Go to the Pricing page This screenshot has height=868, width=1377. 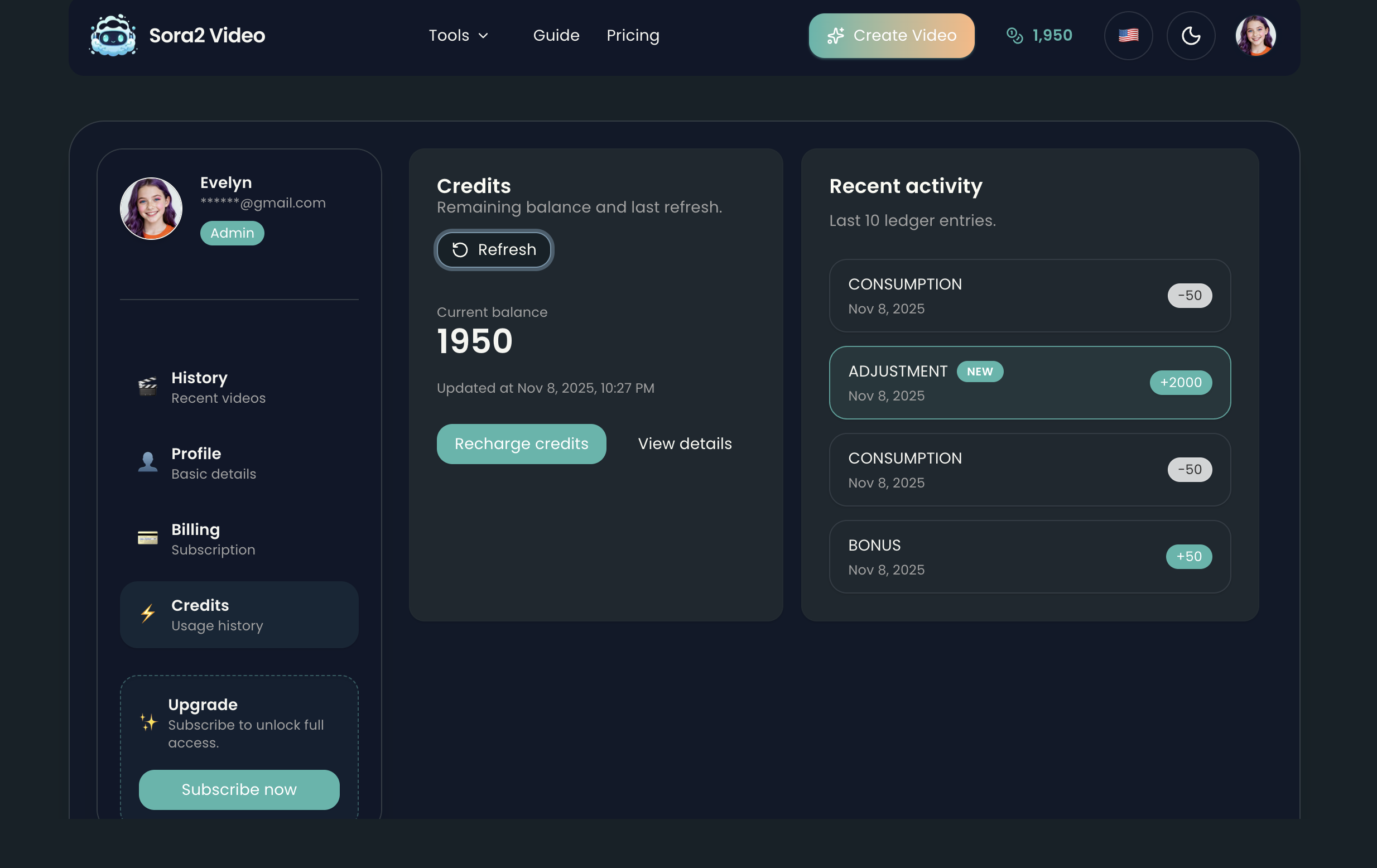(x=633, y=36)
